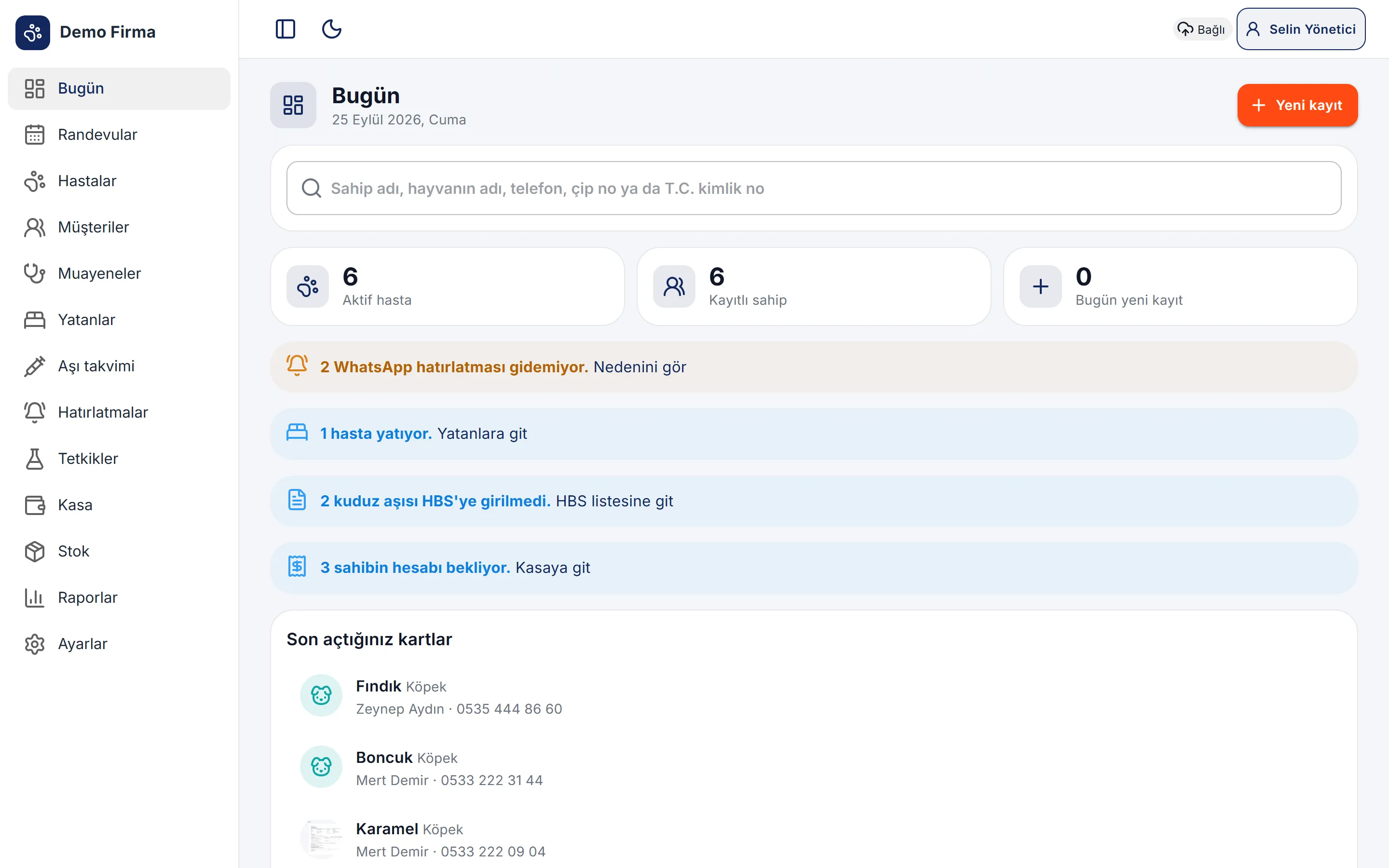Open Tetkikler flask icon in sidebar
Screen dimensions: 1389x868
(x=34, y=459)
